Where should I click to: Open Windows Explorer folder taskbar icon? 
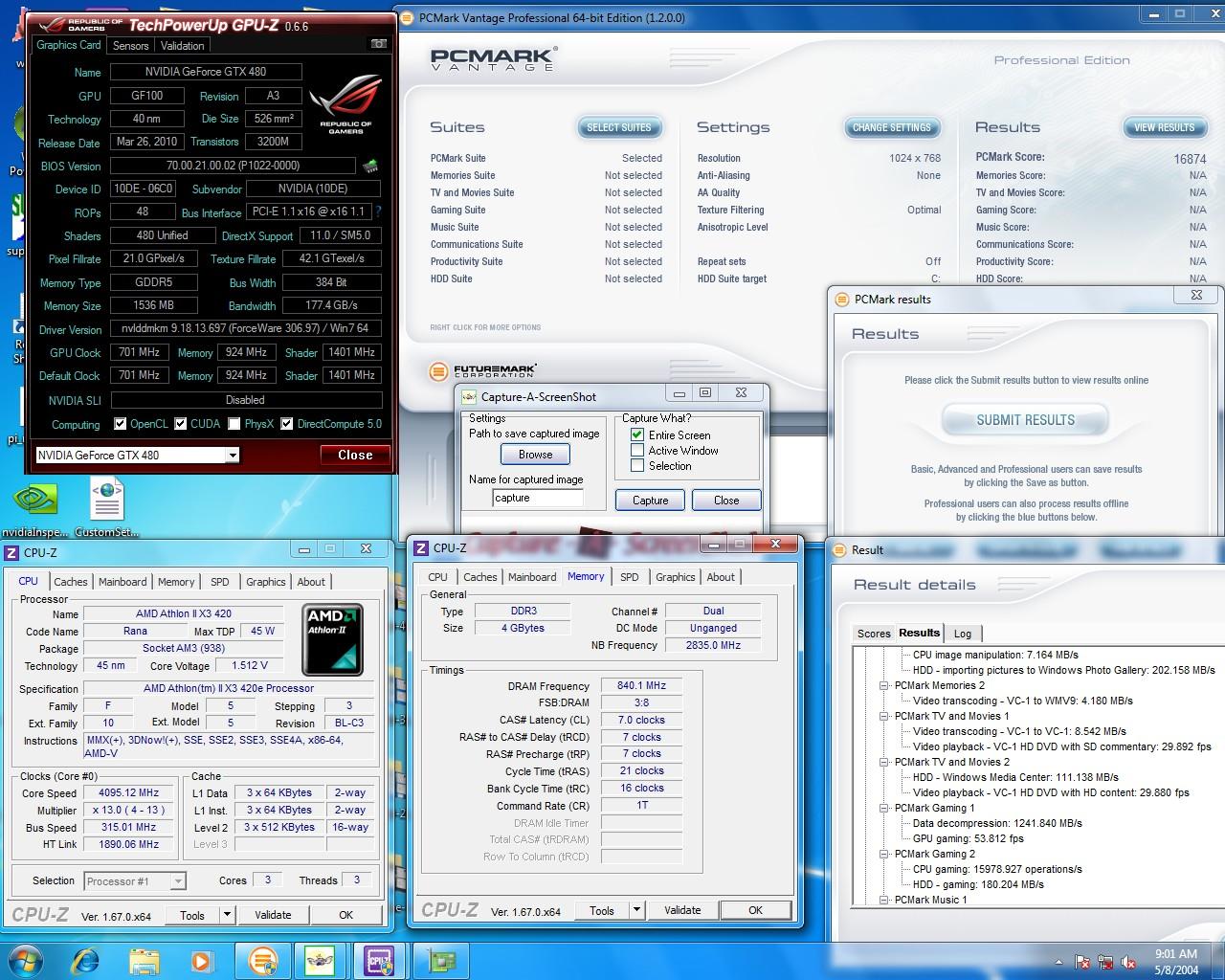(x=145, y=960)
